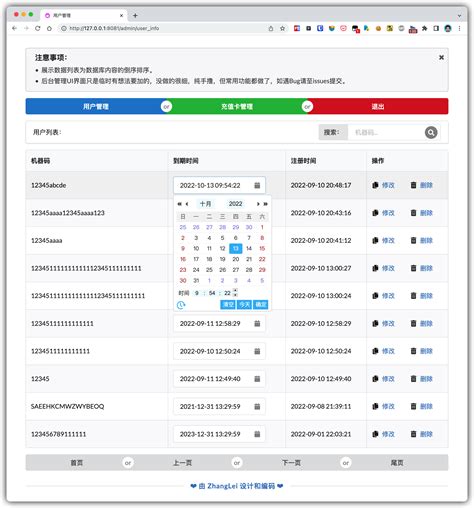Click delete trash icon for 12345abcde row

click(x=413, y=185)
